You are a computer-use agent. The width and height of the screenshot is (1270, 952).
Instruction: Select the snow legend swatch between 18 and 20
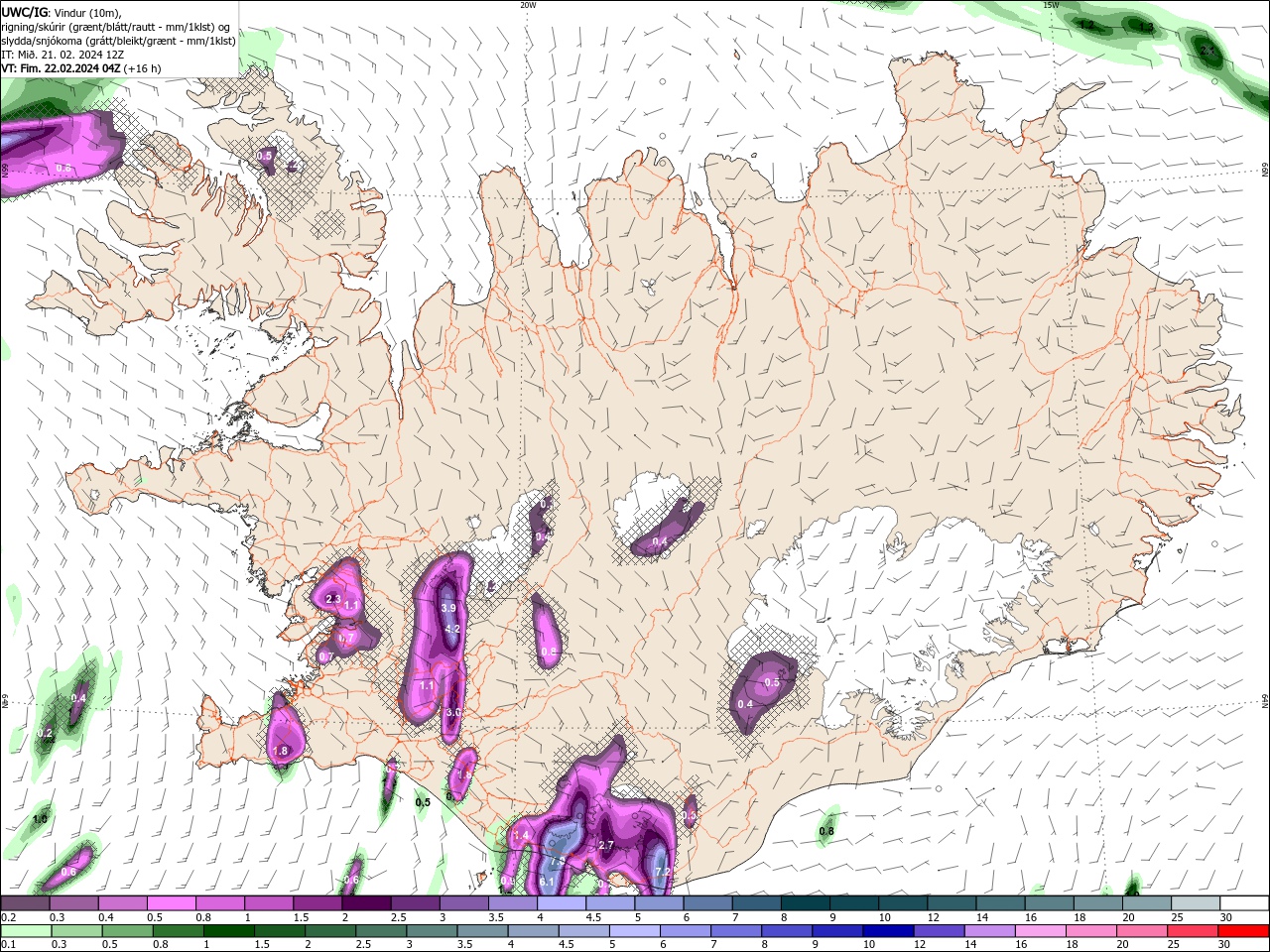pyautogui.click(x=1098, y=903)
